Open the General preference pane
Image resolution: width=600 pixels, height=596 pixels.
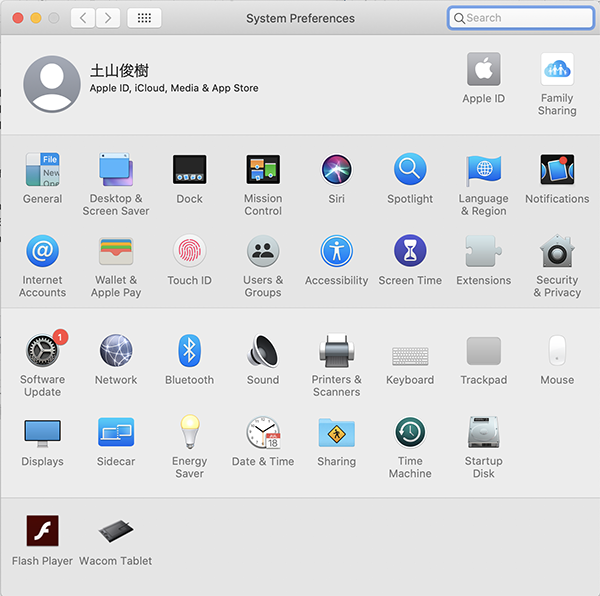pyautogui.click(x=42, y=169)
